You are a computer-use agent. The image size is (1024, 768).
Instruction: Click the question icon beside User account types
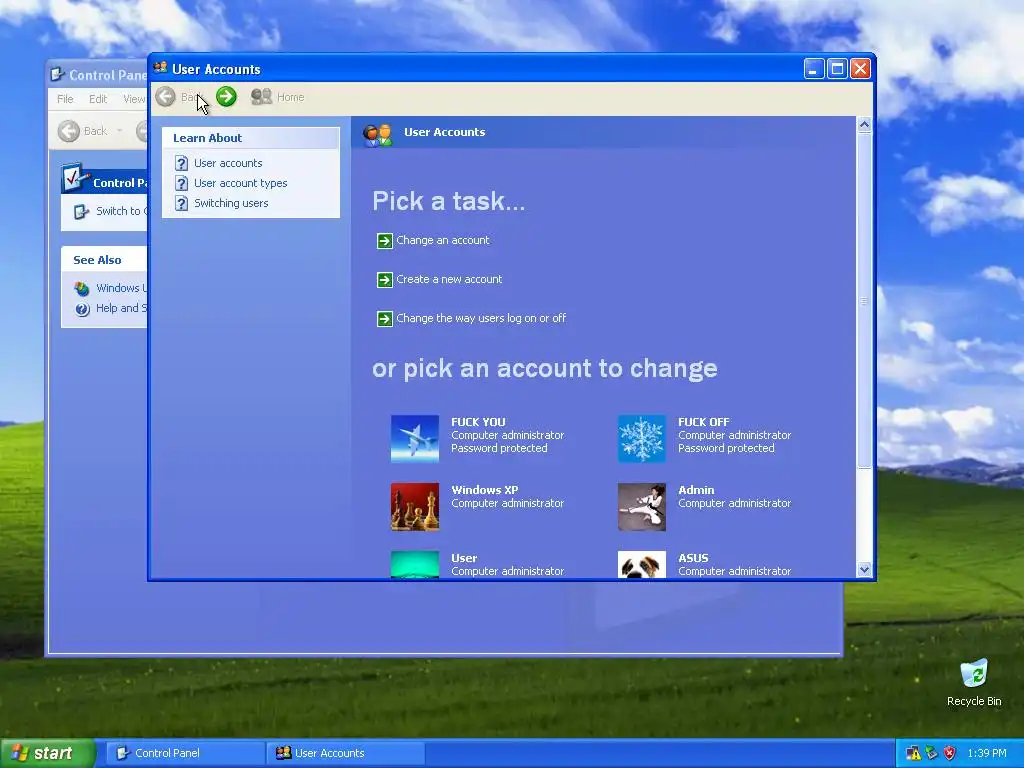pos(182,184)
